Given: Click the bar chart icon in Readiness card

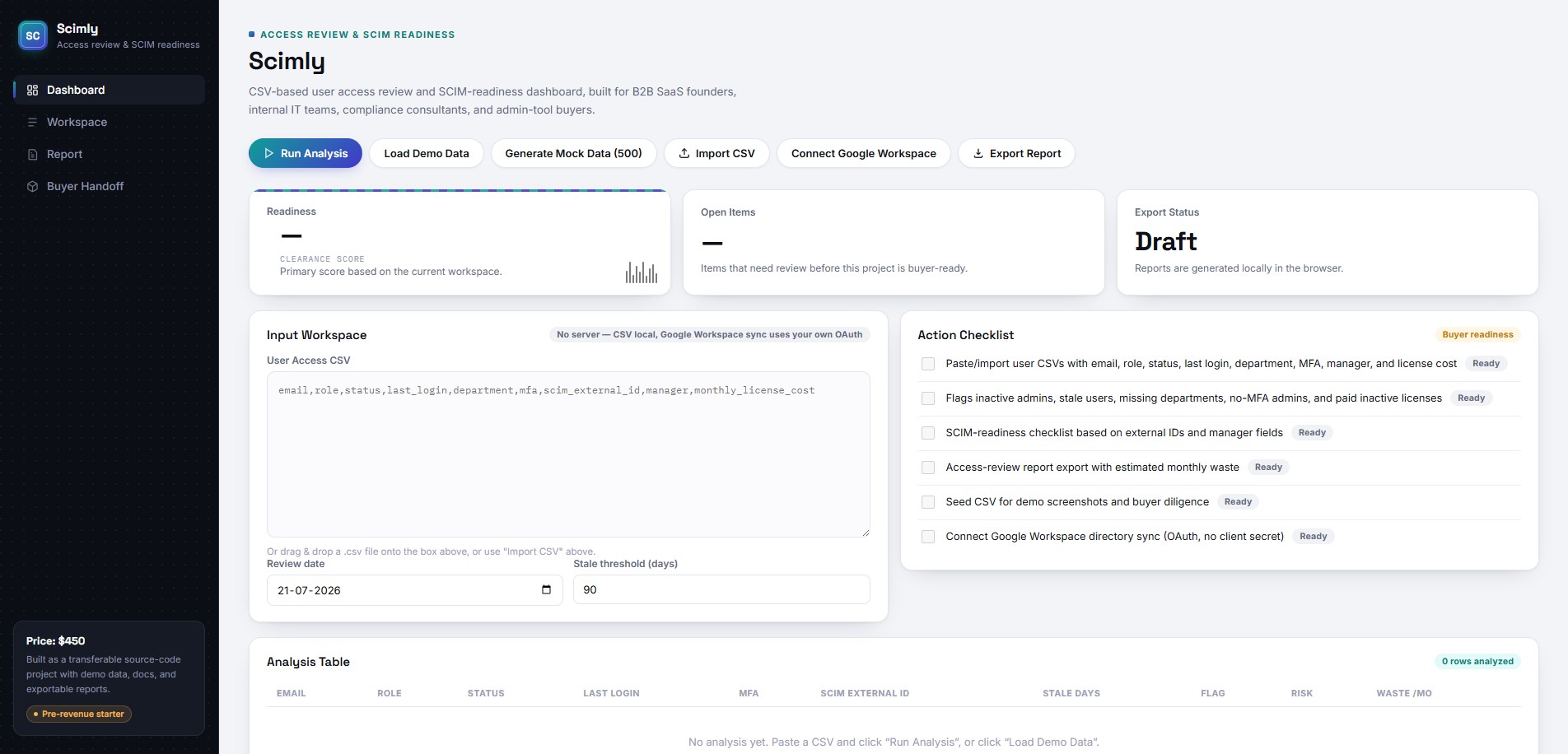Looking at the screenshot, I should 642,272.
